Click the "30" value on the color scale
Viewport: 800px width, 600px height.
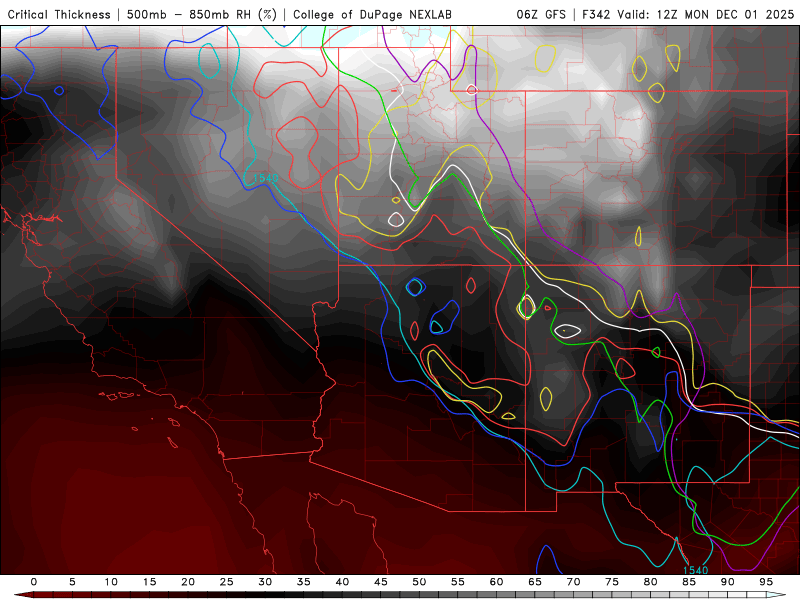tap(265, 582)
